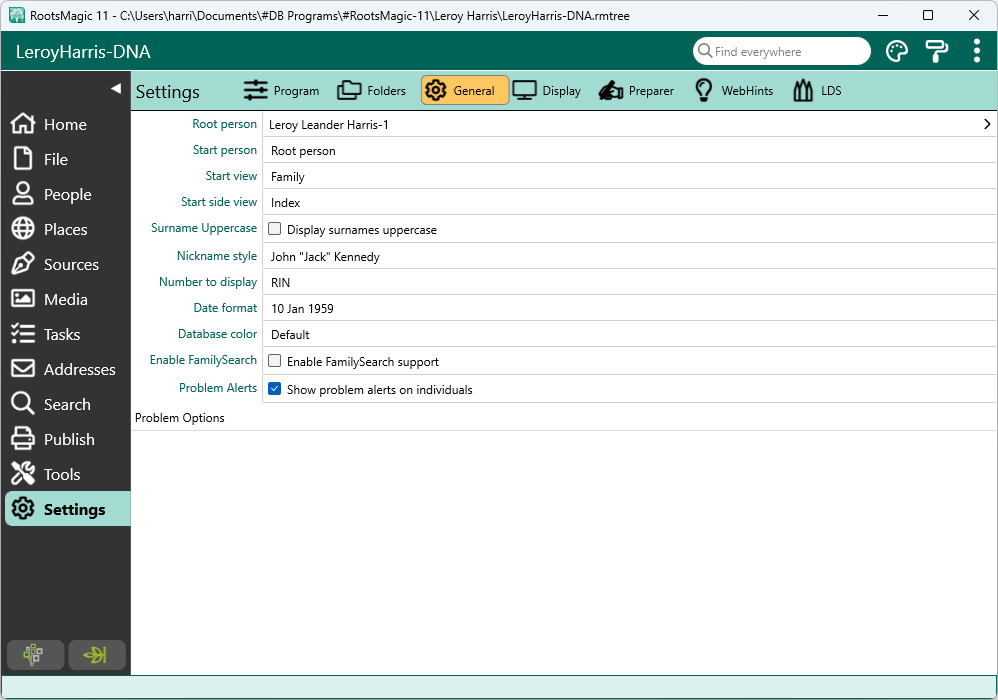Switch to the Folders settings tab
Image resolution: width=998 pixels, height=700 pixels.
click(371, 91)
